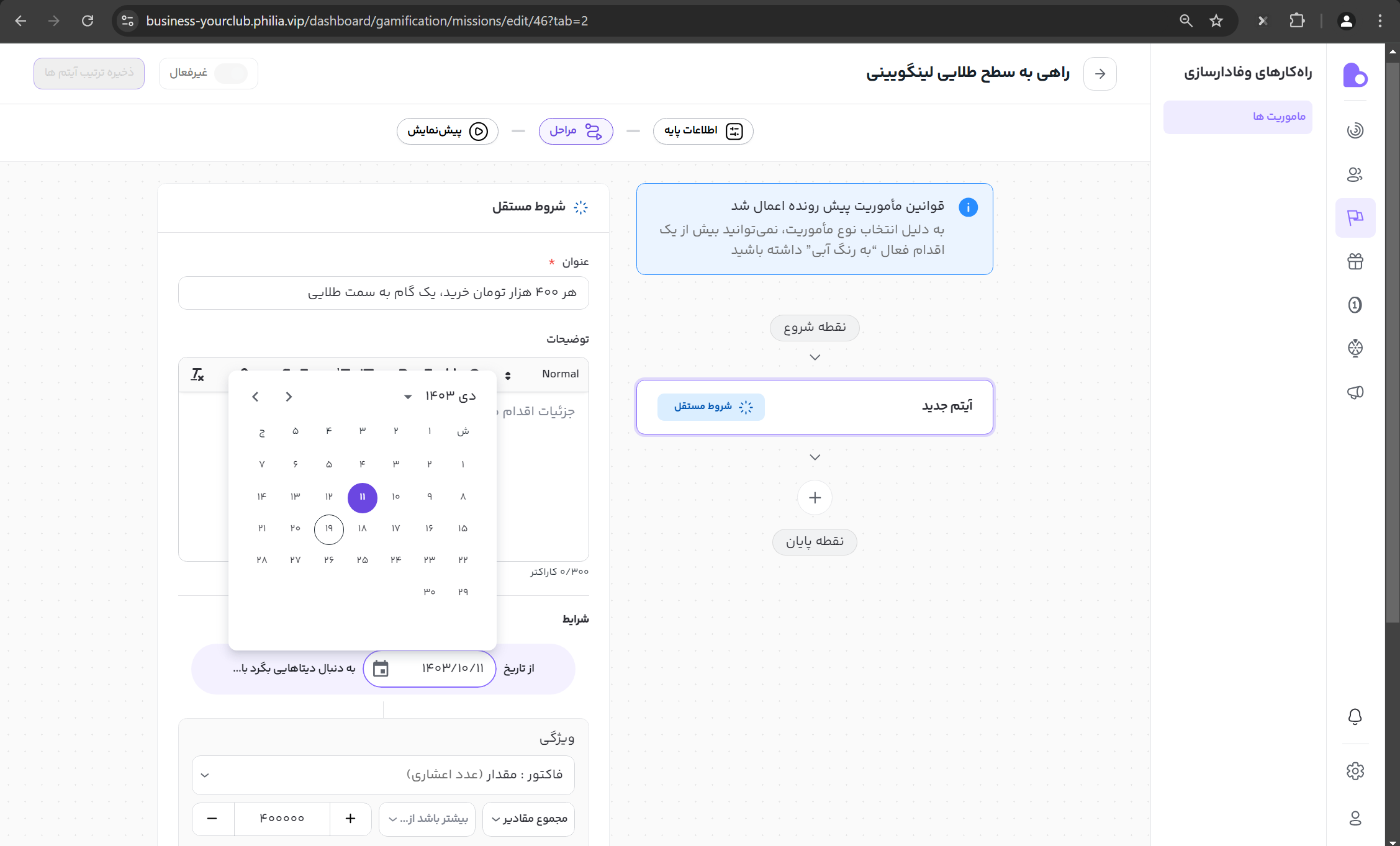The image size is (1400, 846).
Task: Click the megaphone campaigns sidebar icon
Action: point(1355,392)
